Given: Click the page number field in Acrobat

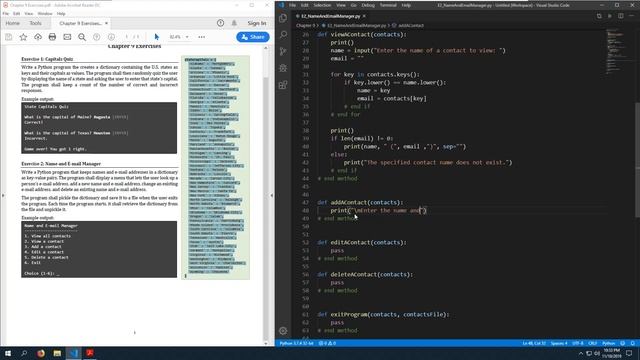Looking at the screenshot, I should click(x=127, y=37).
